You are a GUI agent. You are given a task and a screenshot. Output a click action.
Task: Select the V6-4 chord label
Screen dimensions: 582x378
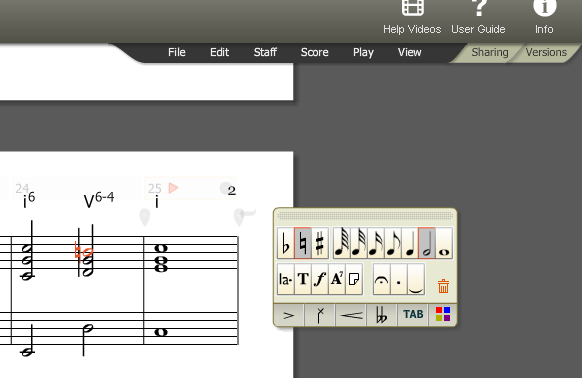(99, 201)
